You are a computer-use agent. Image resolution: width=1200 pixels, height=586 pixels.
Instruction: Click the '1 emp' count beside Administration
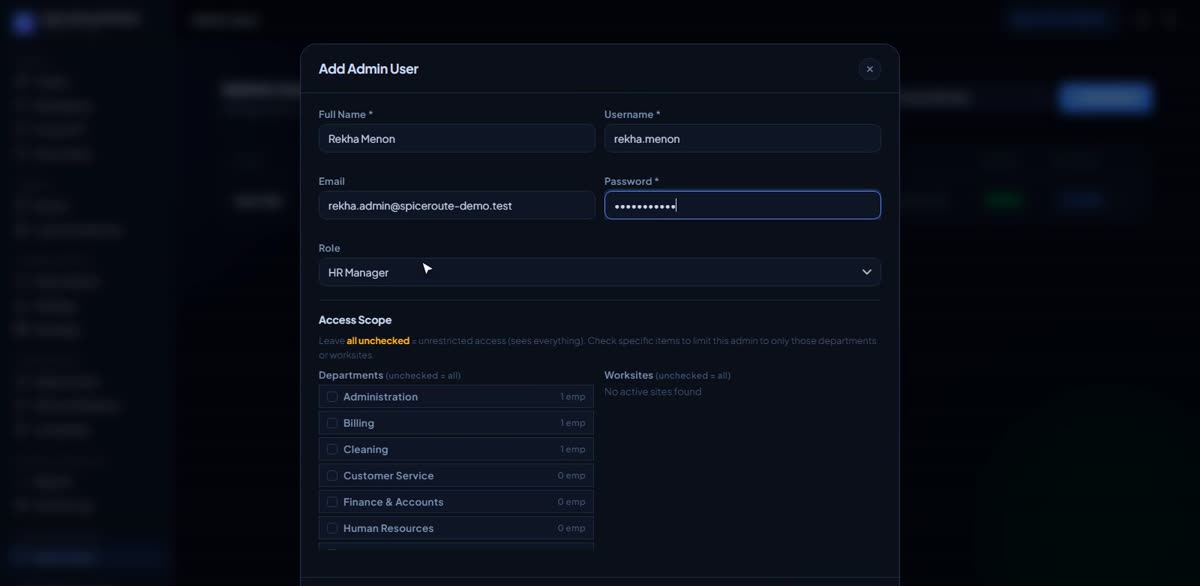click(x=573, y=397)
